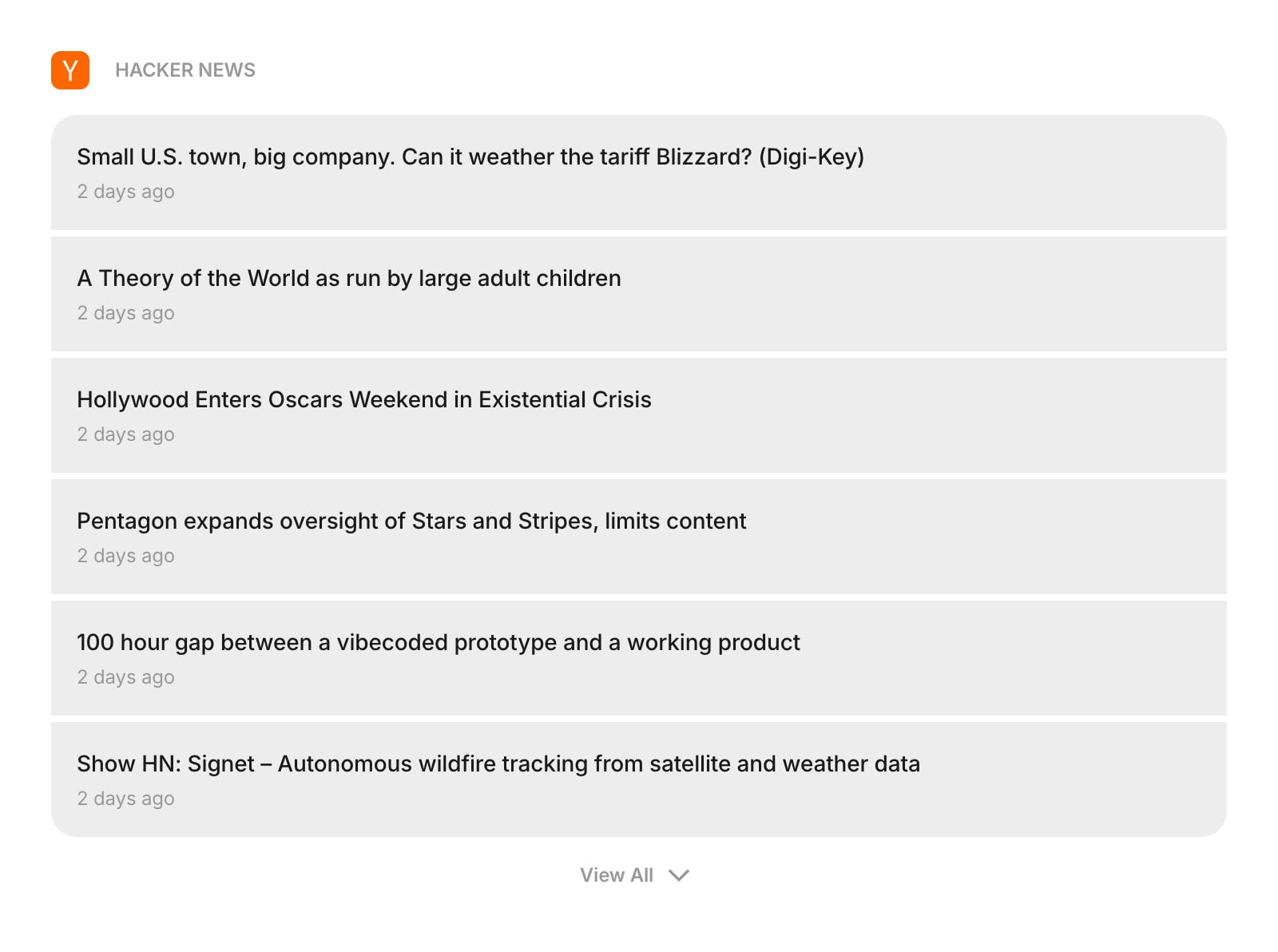Viewport: 1278px width, 952px height.
Task: Open the Pentagon Stars and Stripes article
Action: [x=411, y=522]
